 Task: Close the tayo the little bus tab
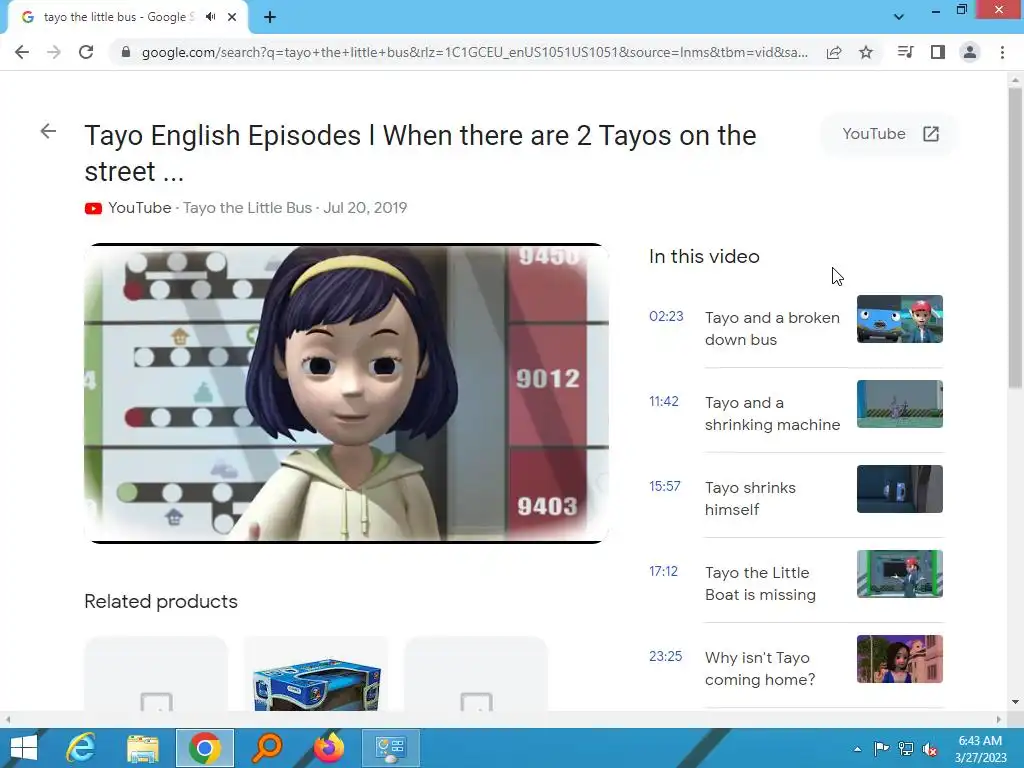[232, 17]
